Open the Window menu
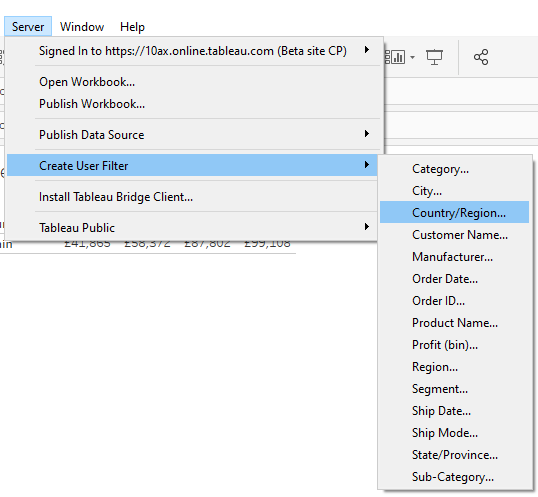 coord(82,26)
